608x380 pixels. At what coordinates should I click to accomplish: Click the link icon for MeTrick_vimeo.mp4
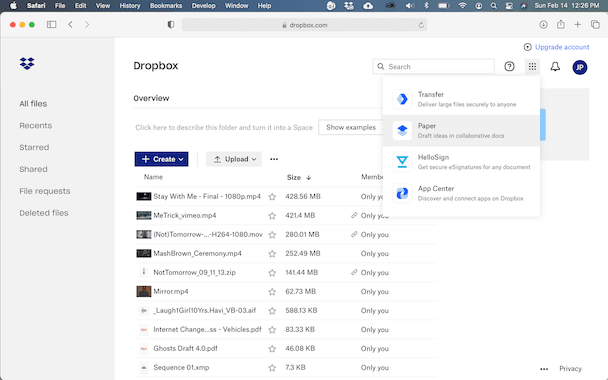354,215
